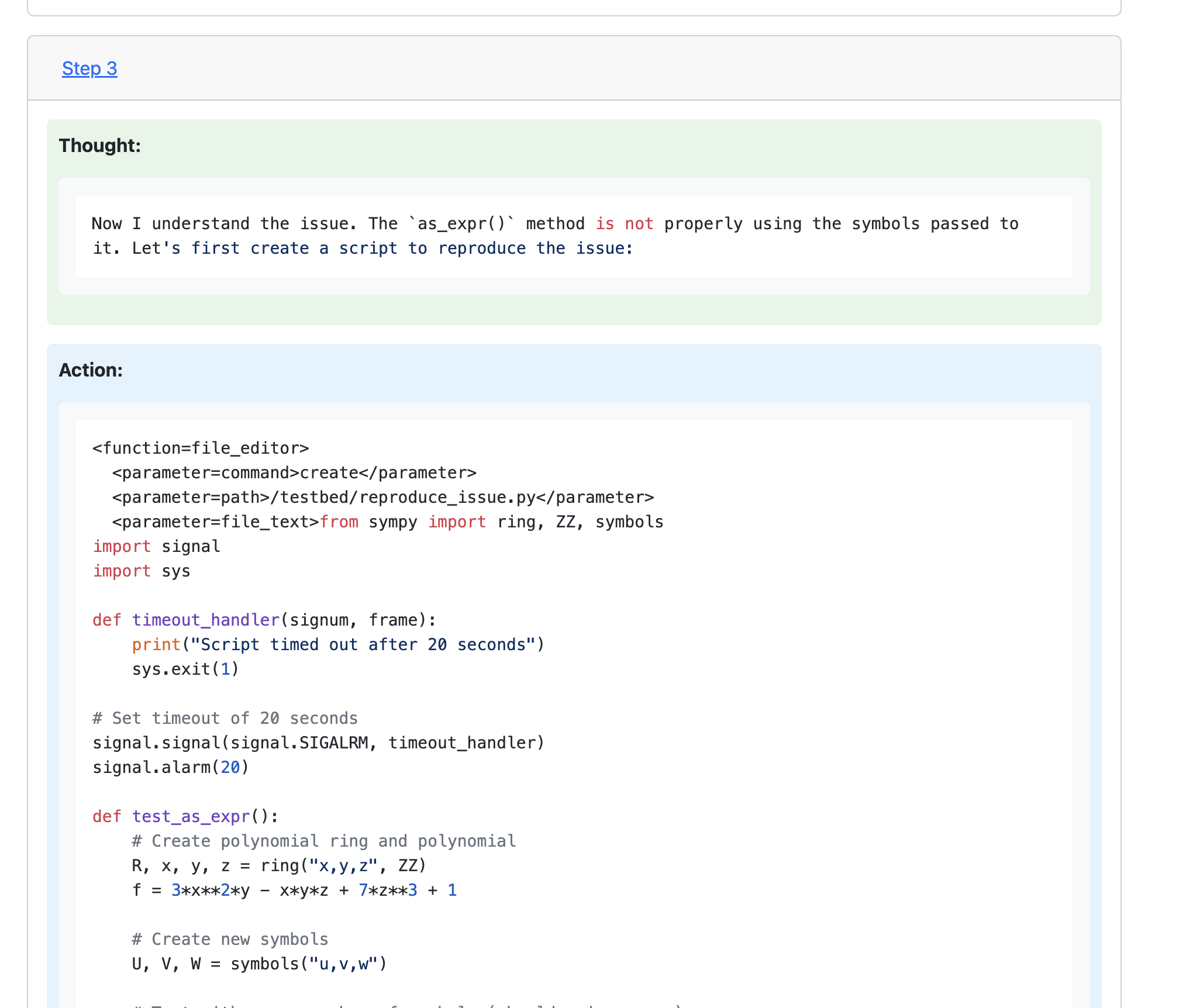
Task: Click the signal.alarm(20) line
Action: 171,768
